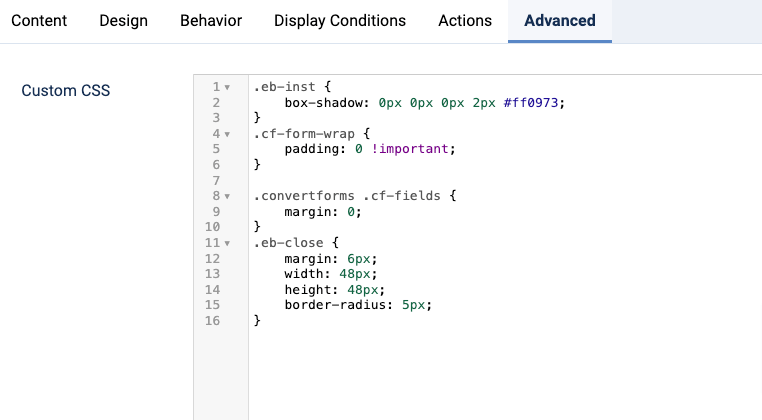Click line number 7 in the gutter
Viewport: 762px width, 420px height.
[x=216, y=180]
